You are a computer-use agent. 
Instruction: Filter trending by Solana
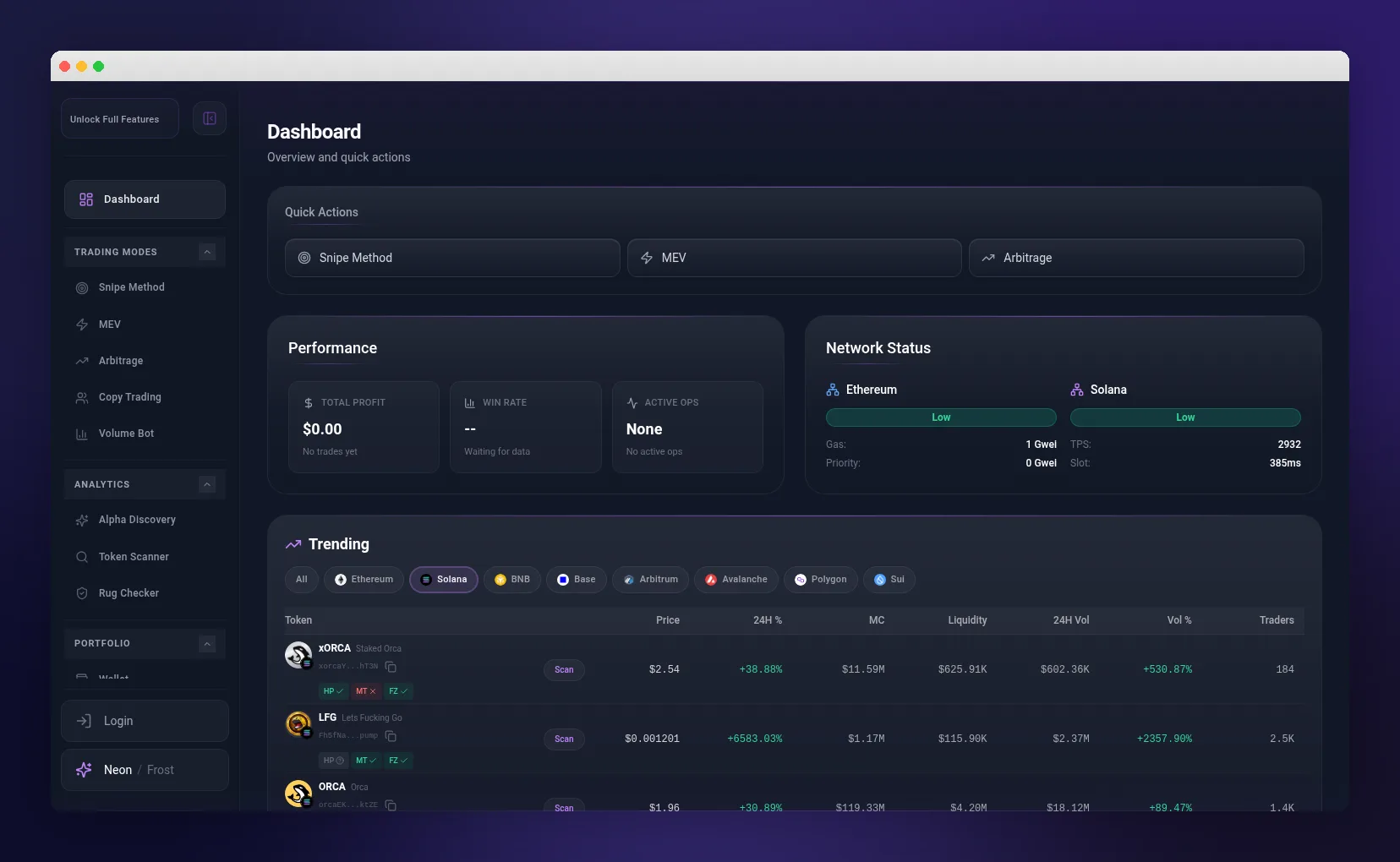pos(444,580)
